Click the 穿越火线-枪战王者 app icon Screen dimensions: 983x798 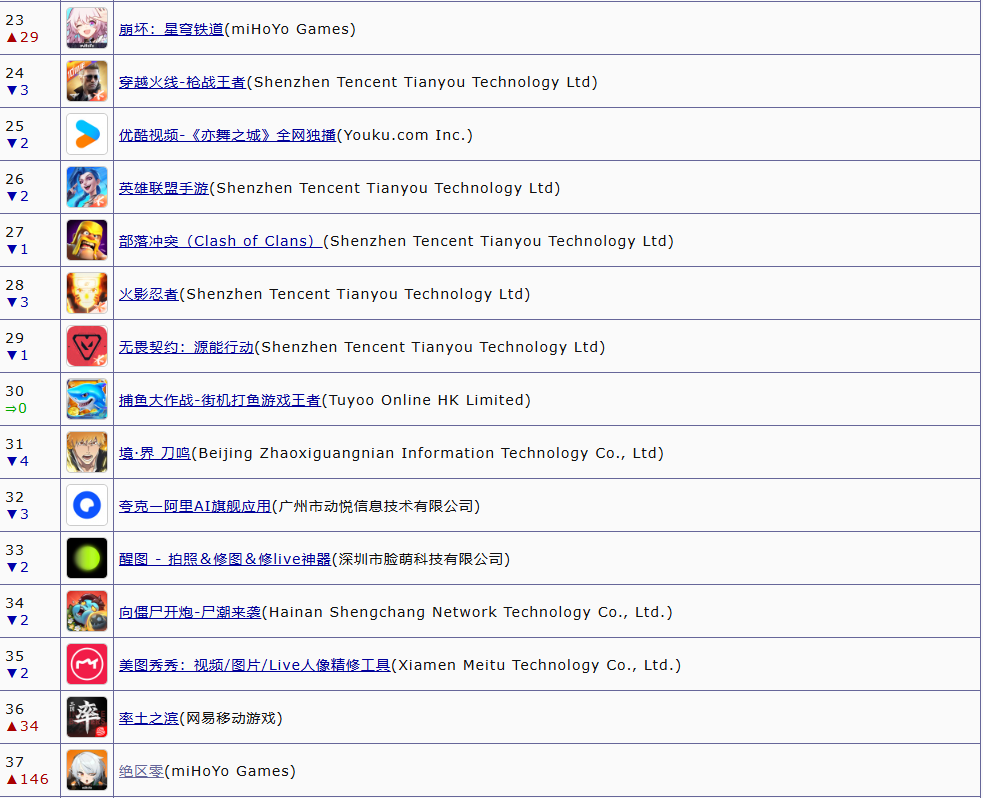coord(87,81)
